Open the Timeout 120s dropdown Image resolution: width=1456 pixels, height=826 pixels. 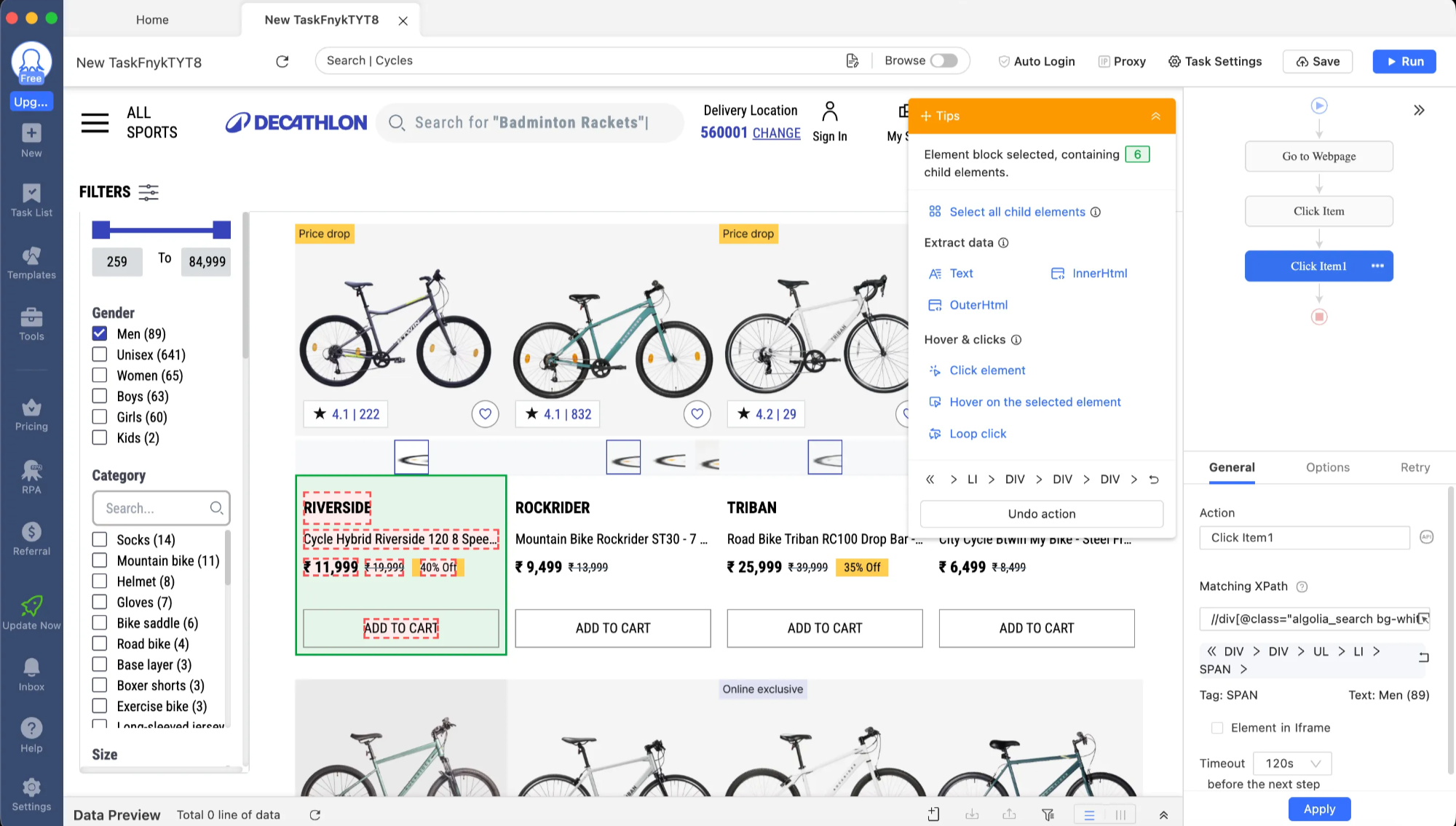coord(1292,763)
